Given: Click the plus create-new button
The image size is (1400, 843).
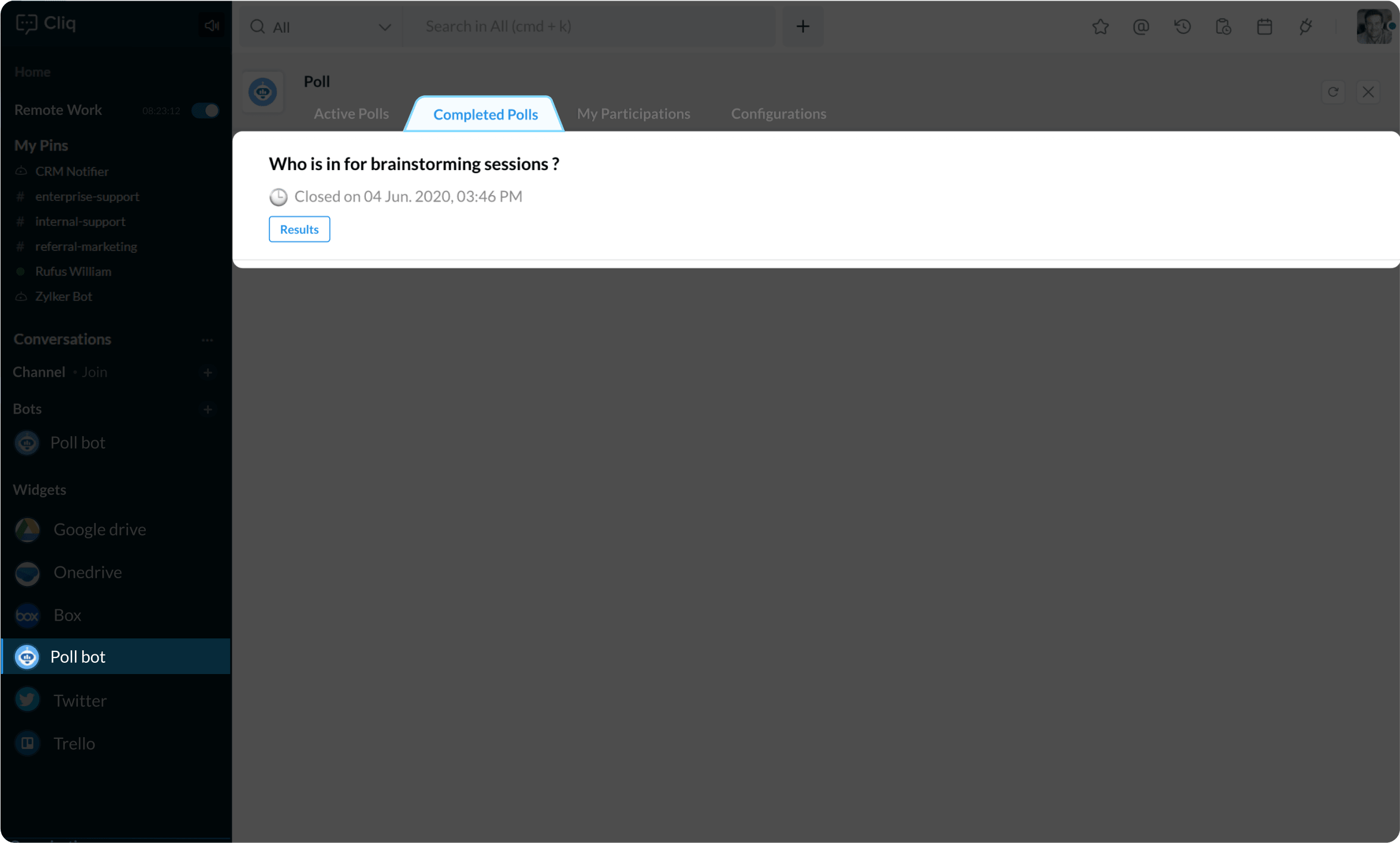Looking at the screenshot, I should click(803, 27).
